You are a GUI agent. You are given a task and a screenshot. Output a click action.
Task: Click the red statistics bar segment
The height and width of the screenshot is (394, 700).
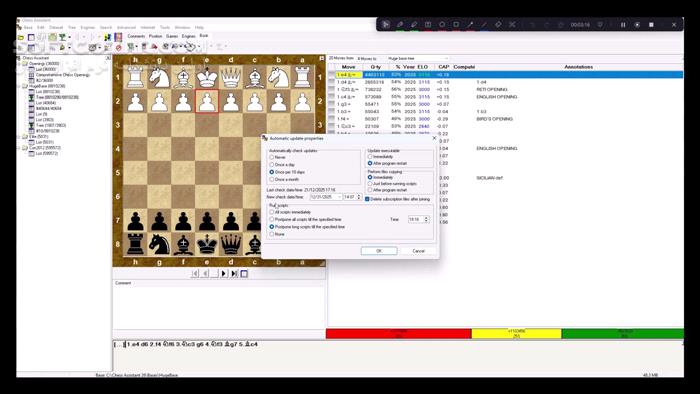click(x=399, y=333)
